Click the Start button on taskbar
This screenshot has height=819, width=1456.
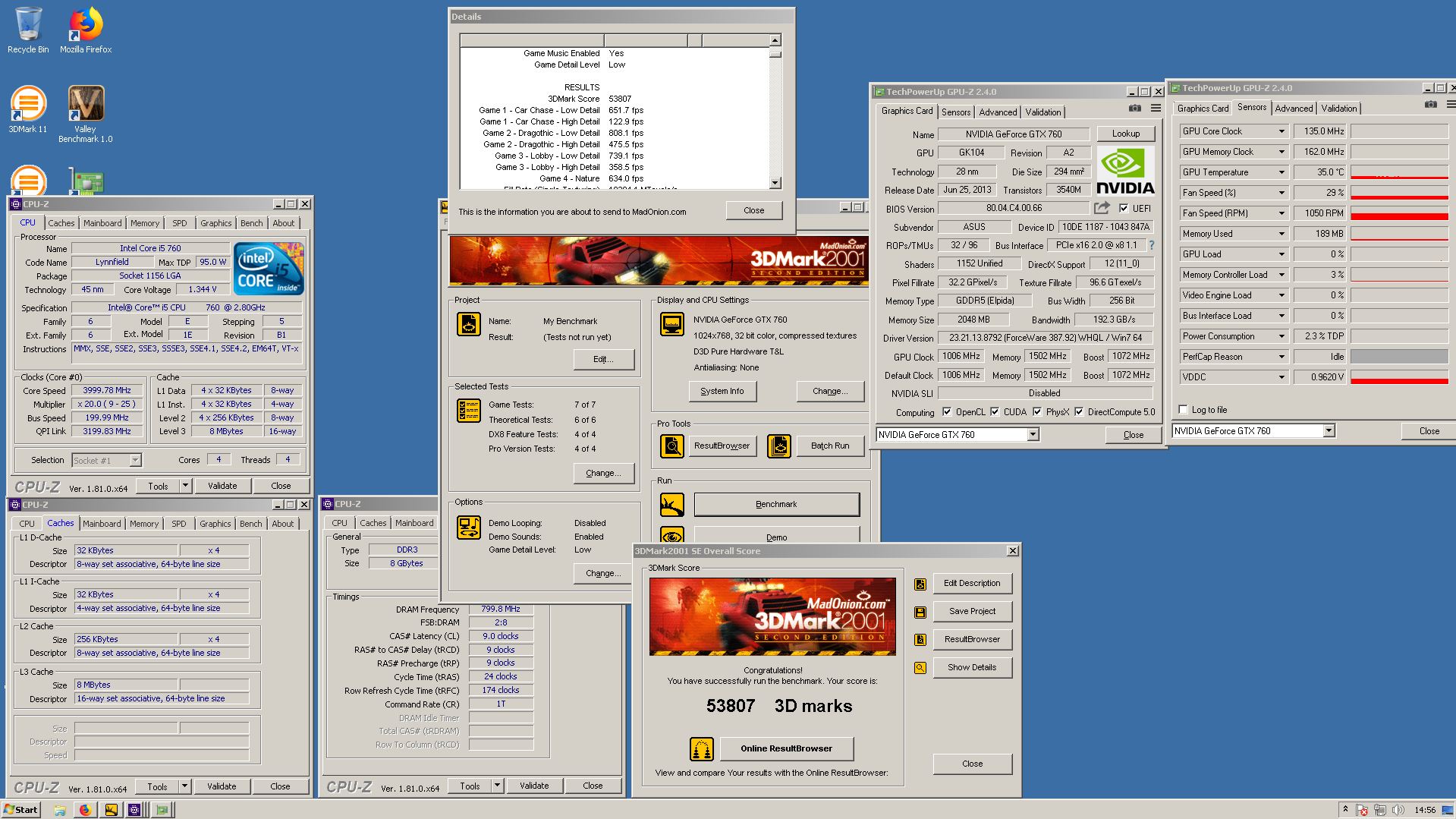tap(20, 810)
